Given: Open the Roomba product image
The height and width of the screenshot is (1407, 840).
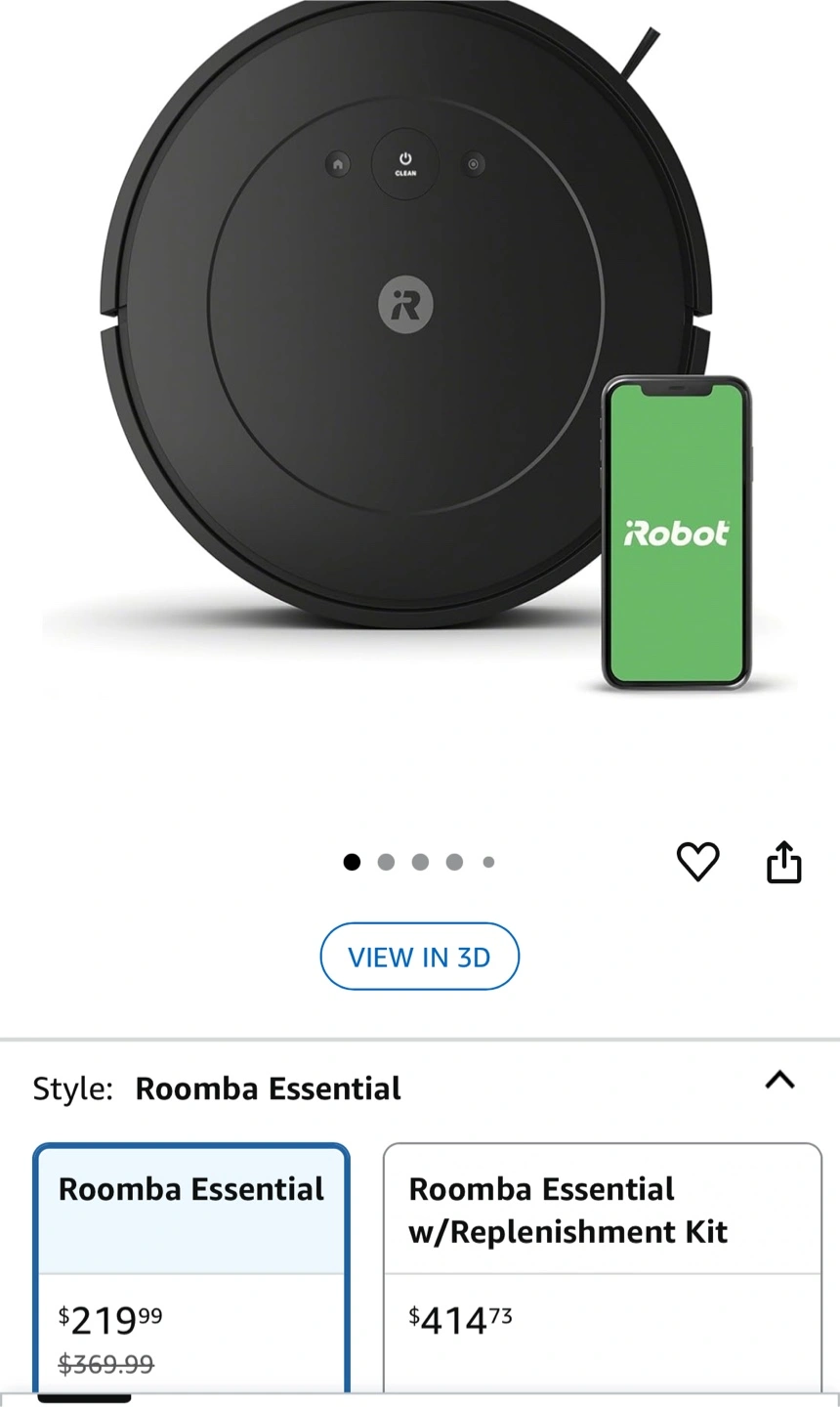Looking at the screenshot, I should [405, 342].
